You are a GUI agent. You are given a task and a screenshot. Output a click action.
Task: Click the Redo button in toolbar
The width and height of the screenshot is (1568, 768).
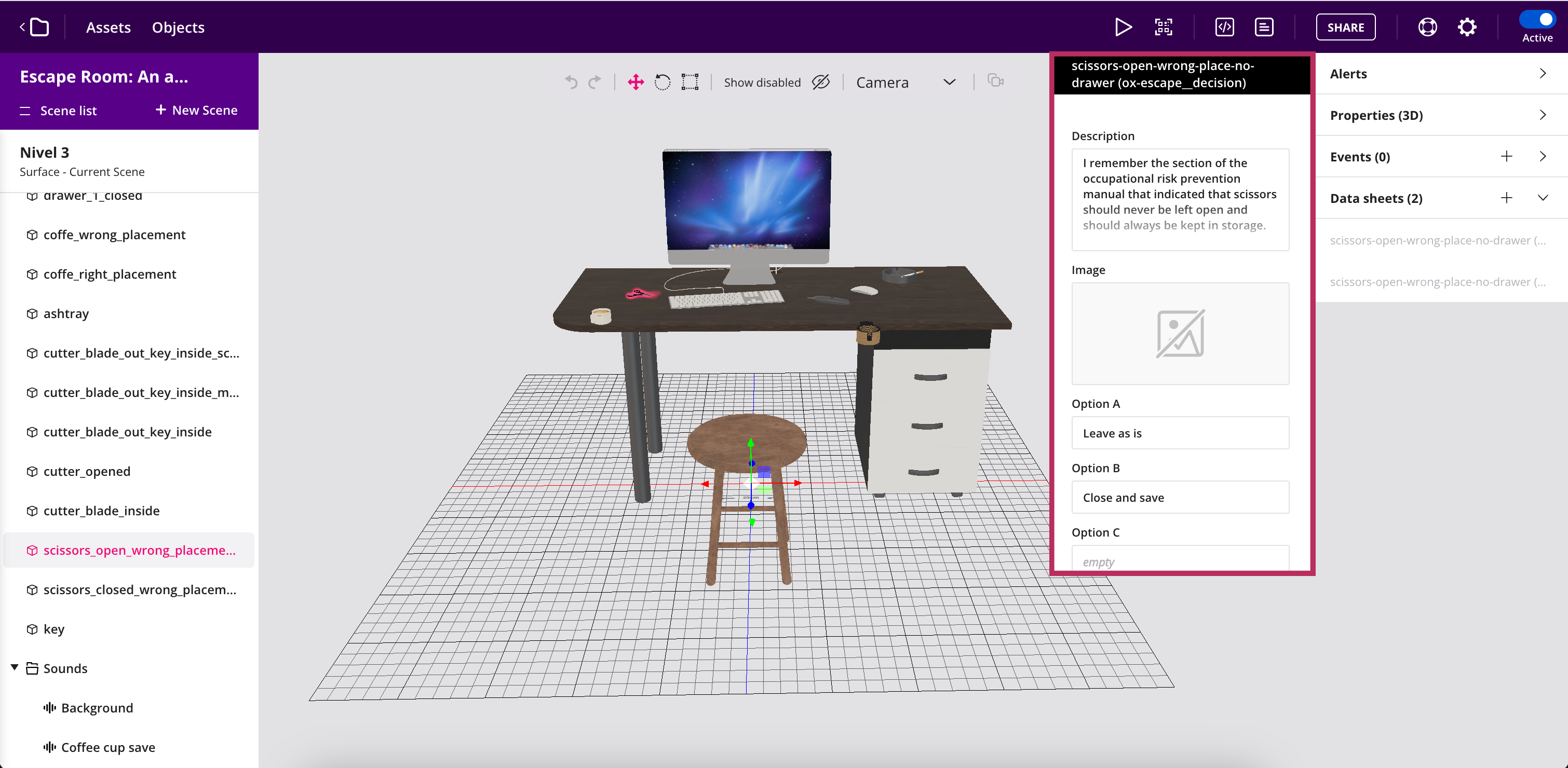[x=595, y=82]
